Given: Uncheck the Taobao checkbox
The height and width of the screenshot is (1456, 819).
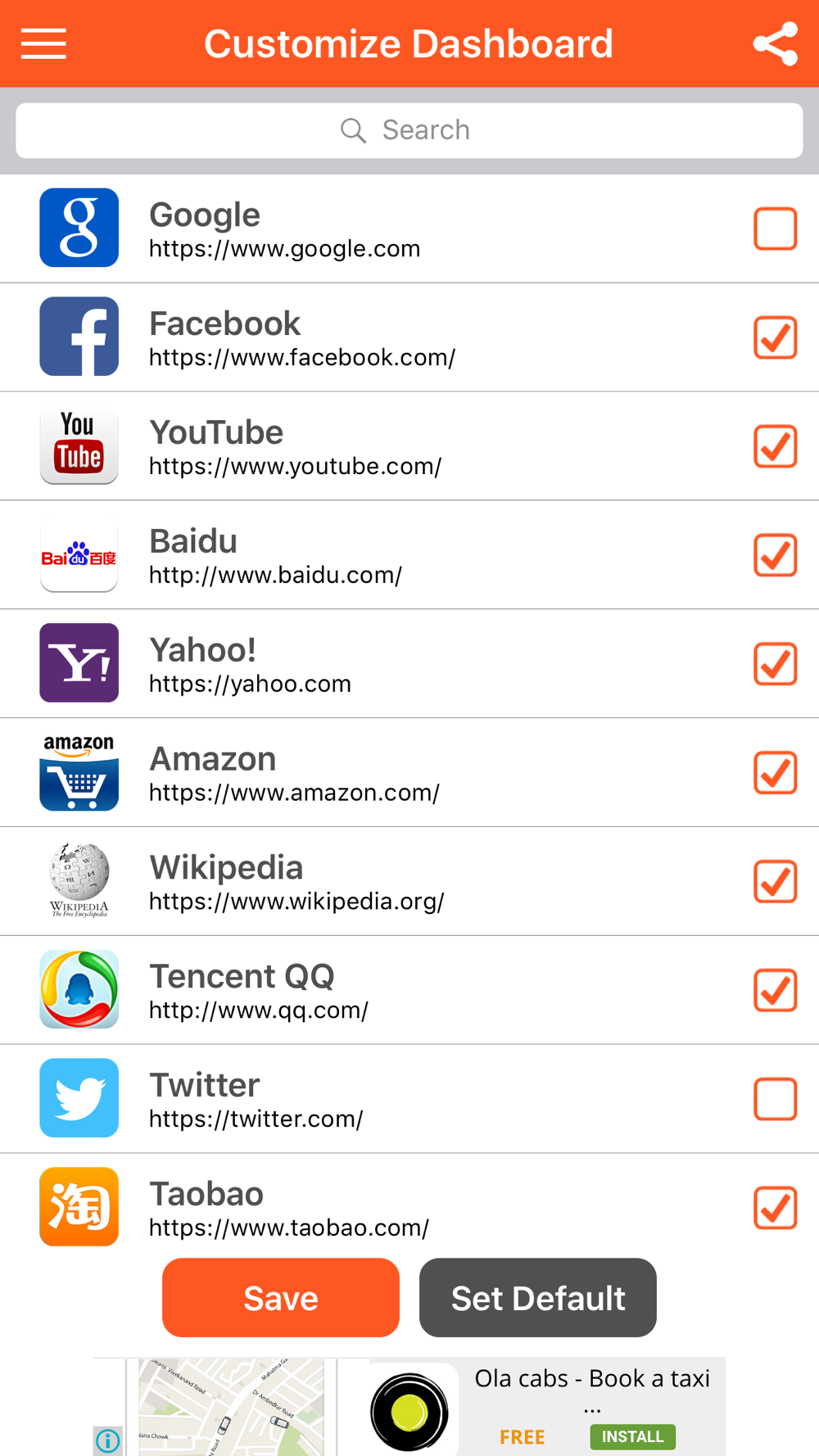Looking at the screenshot, I should (775, 1208).
